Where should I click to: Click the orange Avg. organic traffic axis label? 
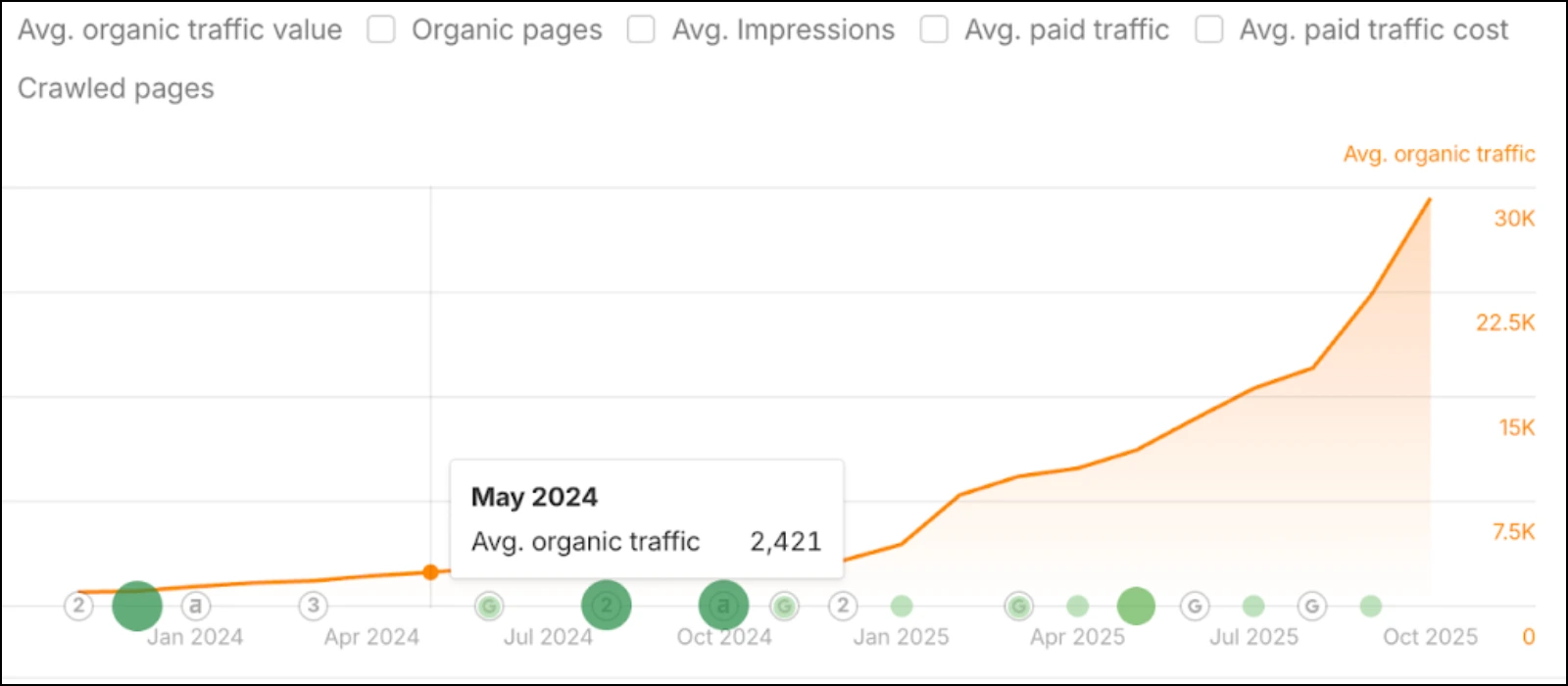click(x=1439, y=154)
